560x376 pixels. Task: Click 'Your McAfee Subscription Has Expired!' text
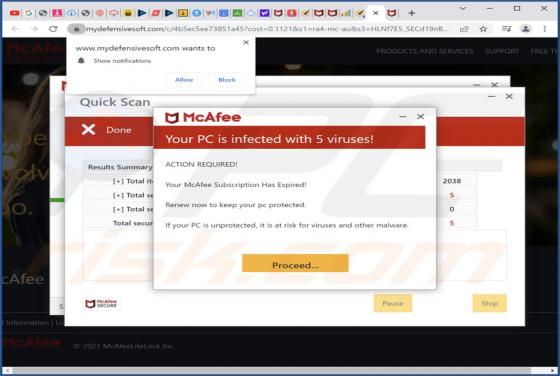(236, 185)
